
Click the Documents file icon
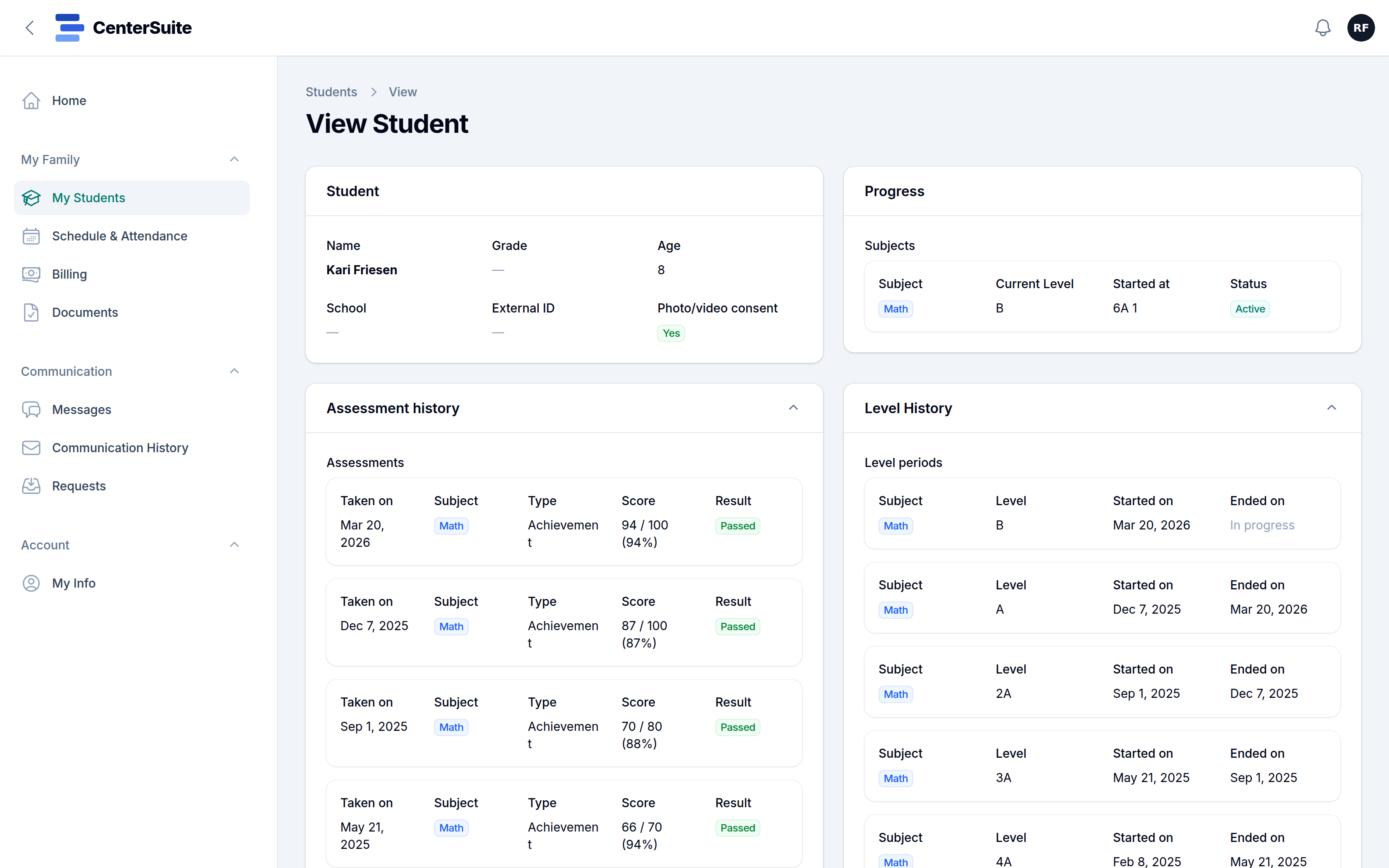tap(31, 312)
